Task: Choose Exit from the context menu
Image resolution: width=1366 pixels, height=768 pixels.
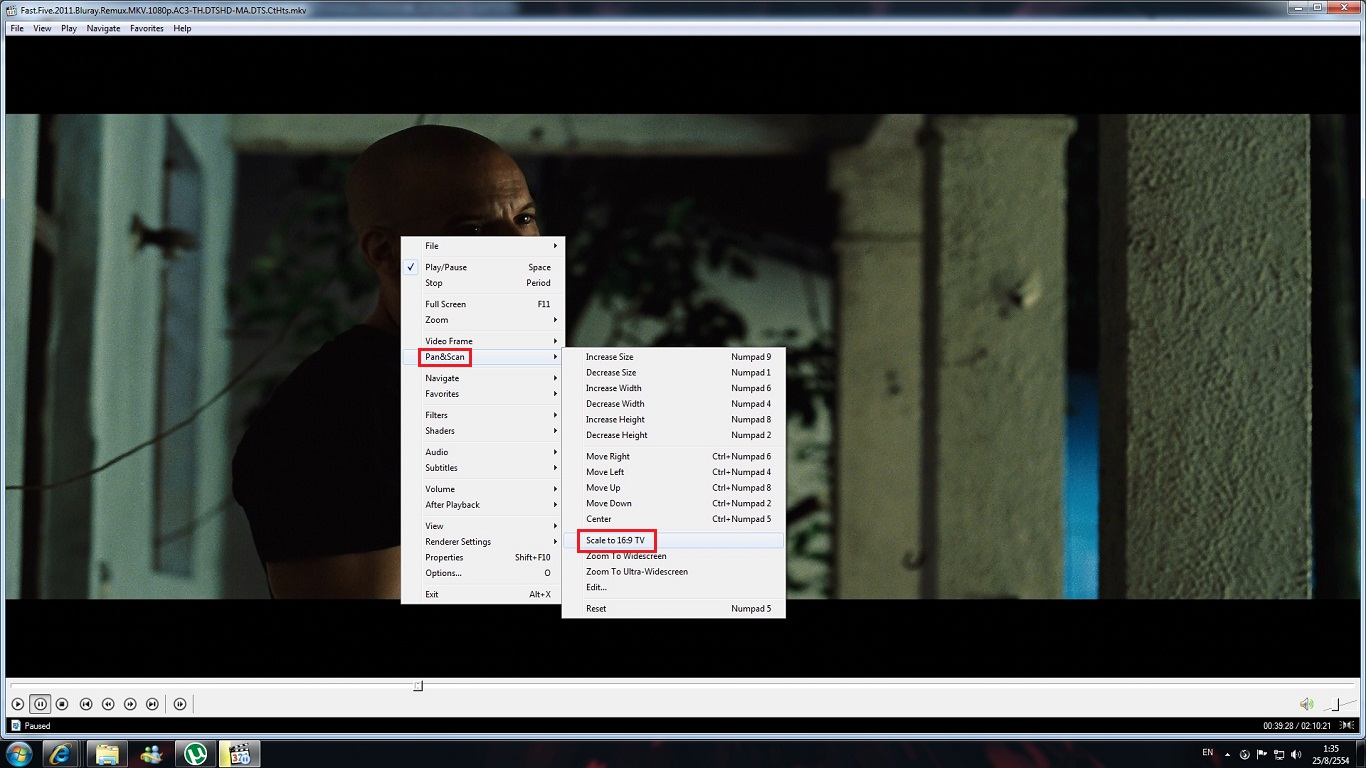Action: pos(483,594)
